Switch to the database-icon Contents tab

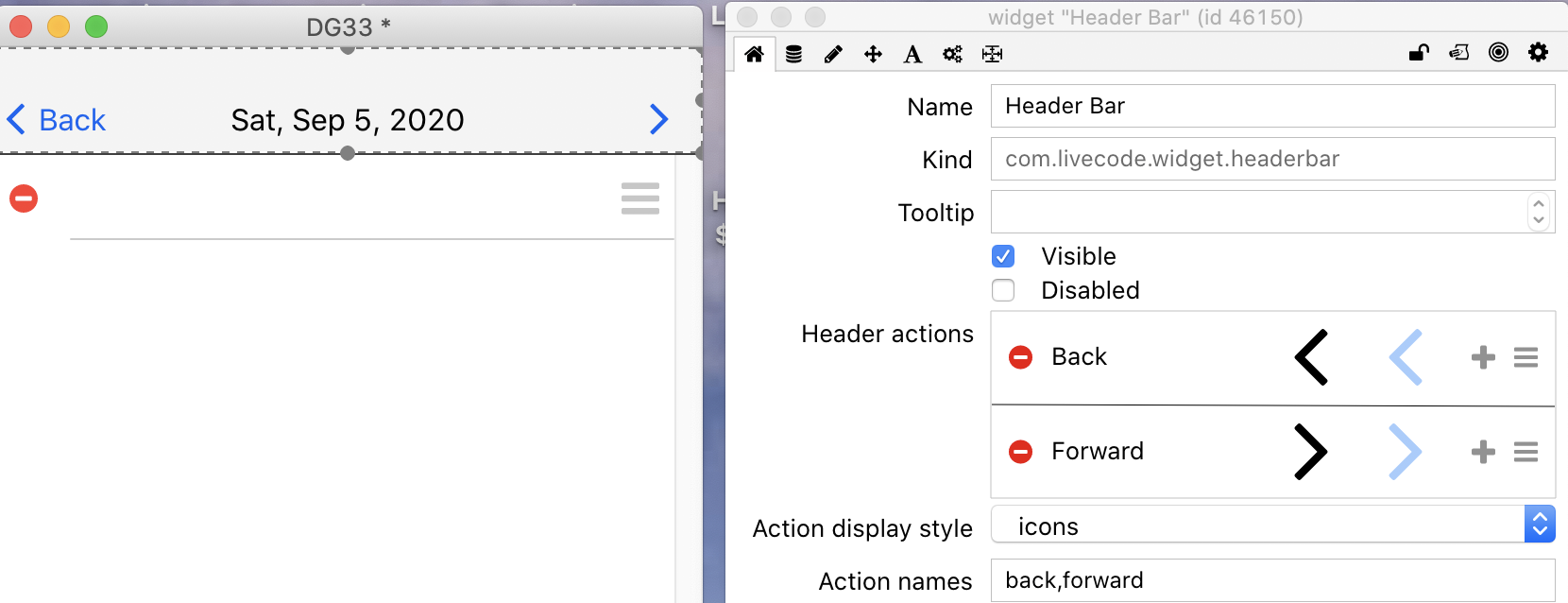click(x=793, y=54)
